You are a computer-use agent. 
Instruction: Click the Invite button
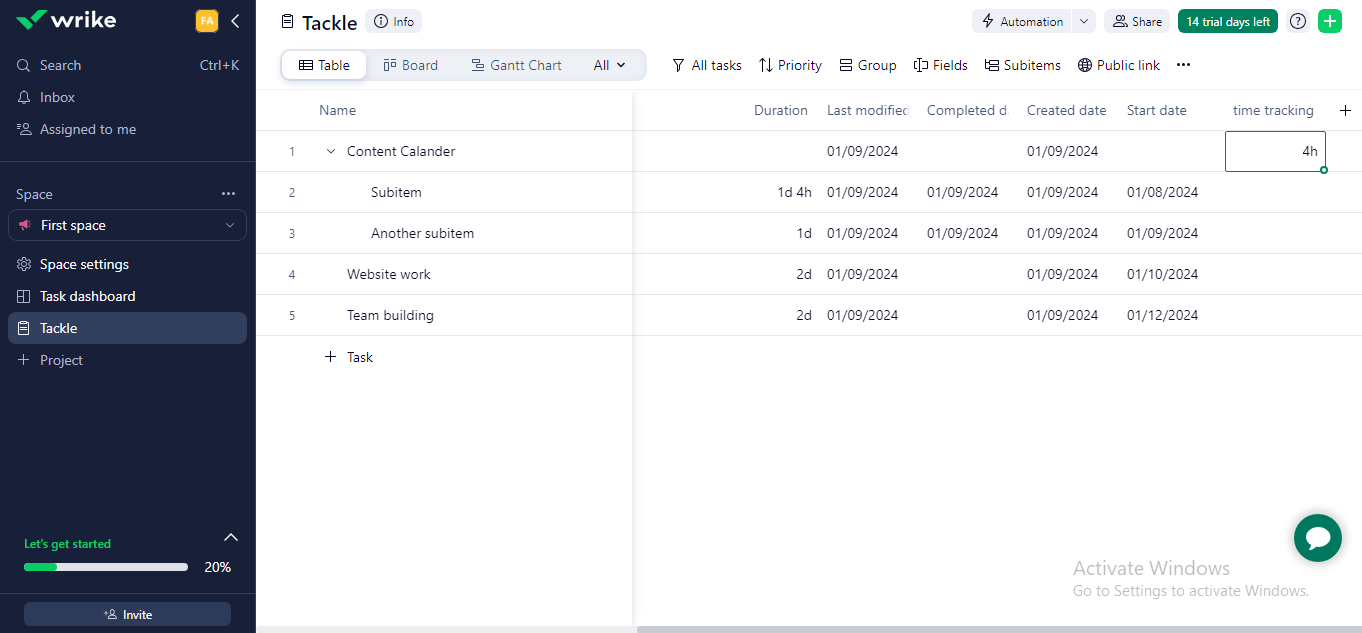coord(127,614)
